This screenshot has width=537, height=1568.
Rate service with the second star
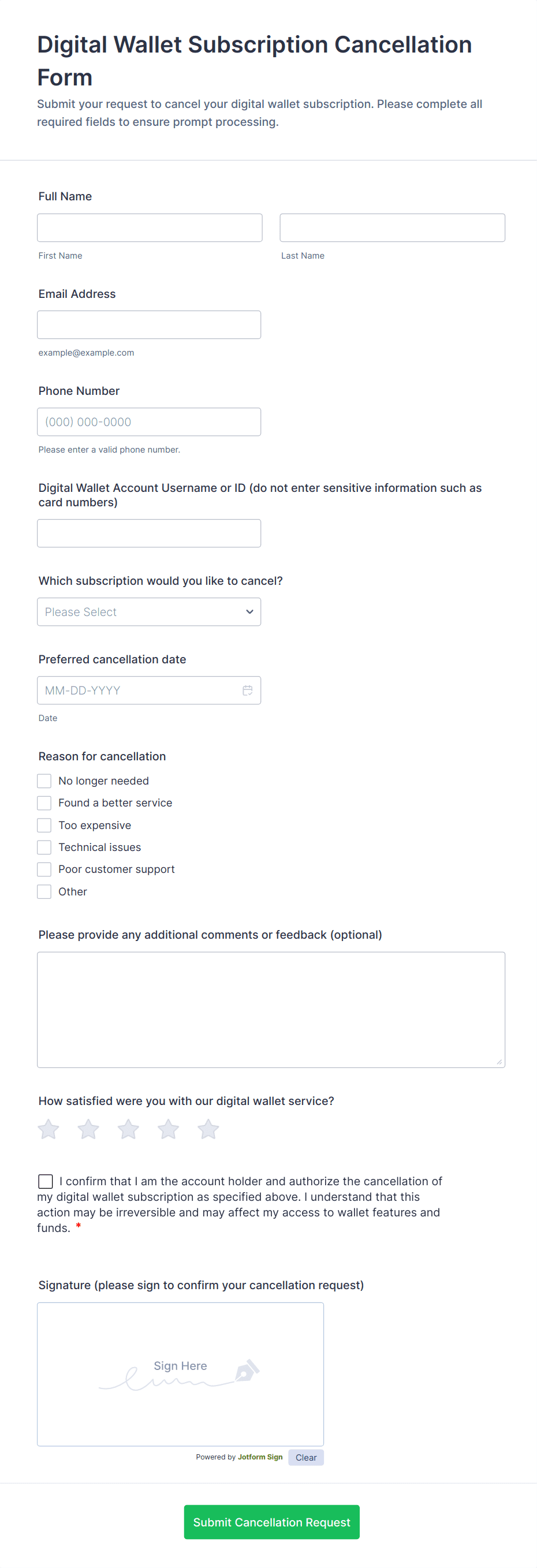tap(88, 1129)
